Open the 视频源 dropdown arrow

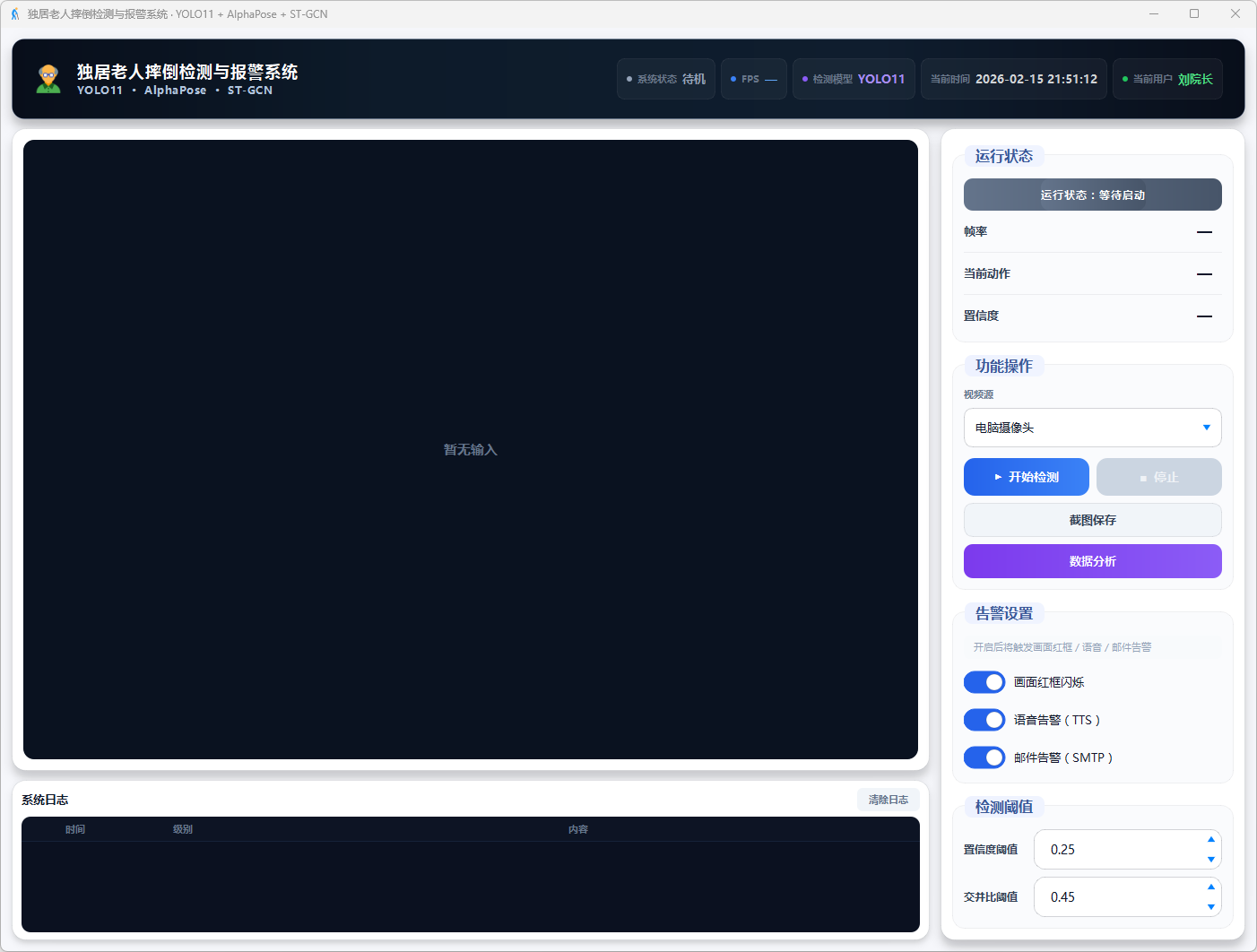[1206, 428]
